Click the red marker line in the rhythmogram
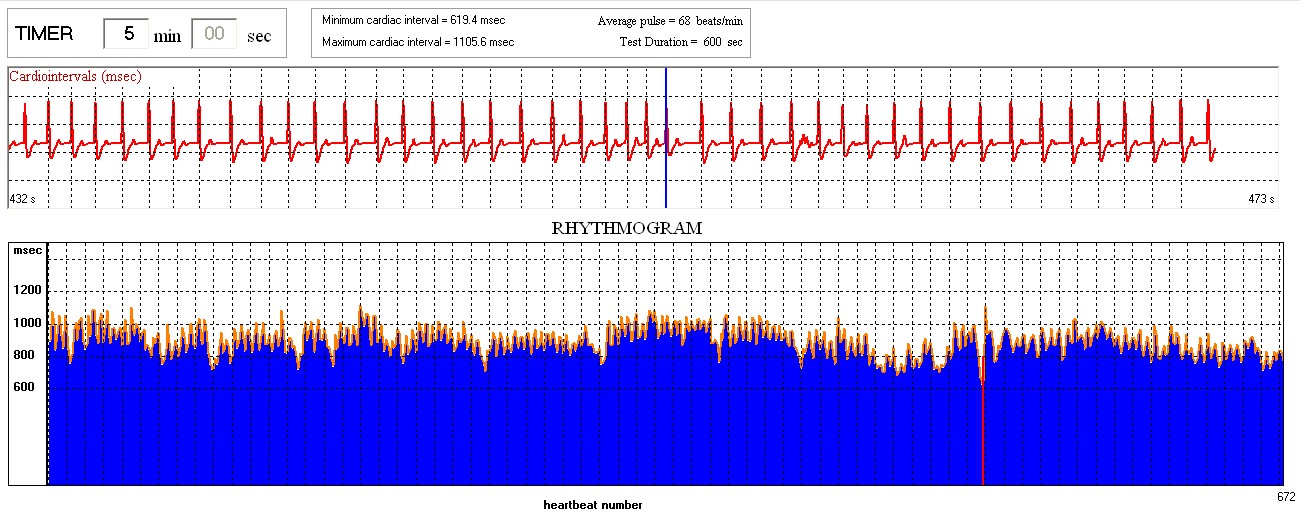 [983, 420]
